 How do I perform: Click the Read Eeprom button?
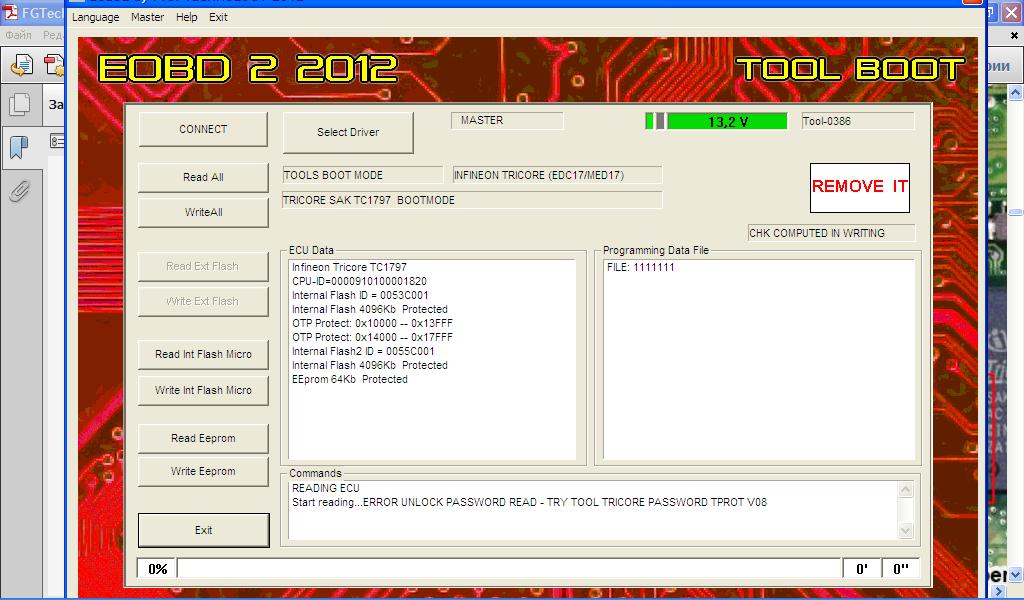pos(203,438)
